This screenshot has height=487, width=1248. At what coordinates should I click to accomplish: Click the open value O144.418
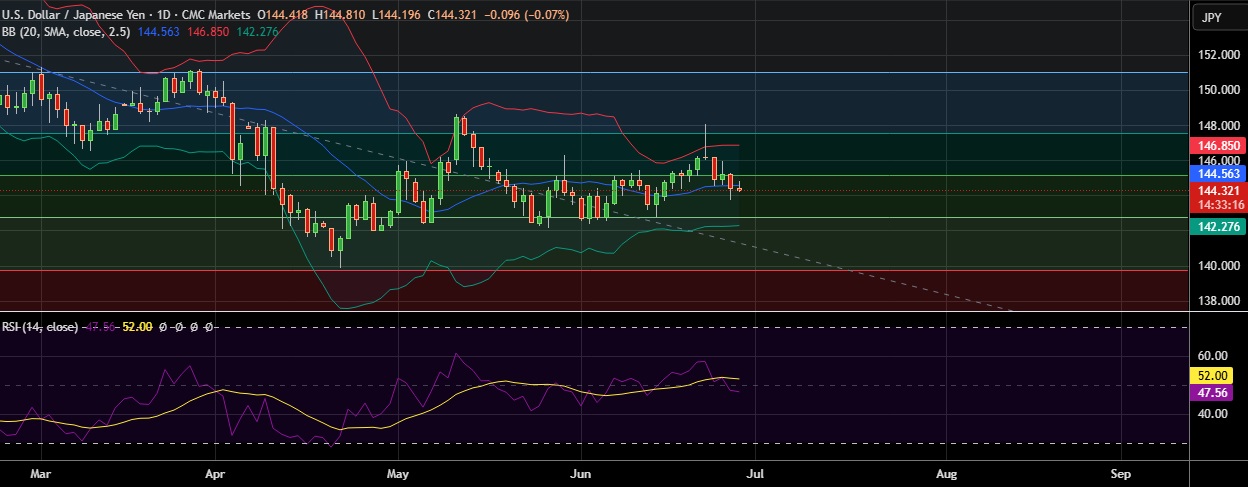click(281, 15)
